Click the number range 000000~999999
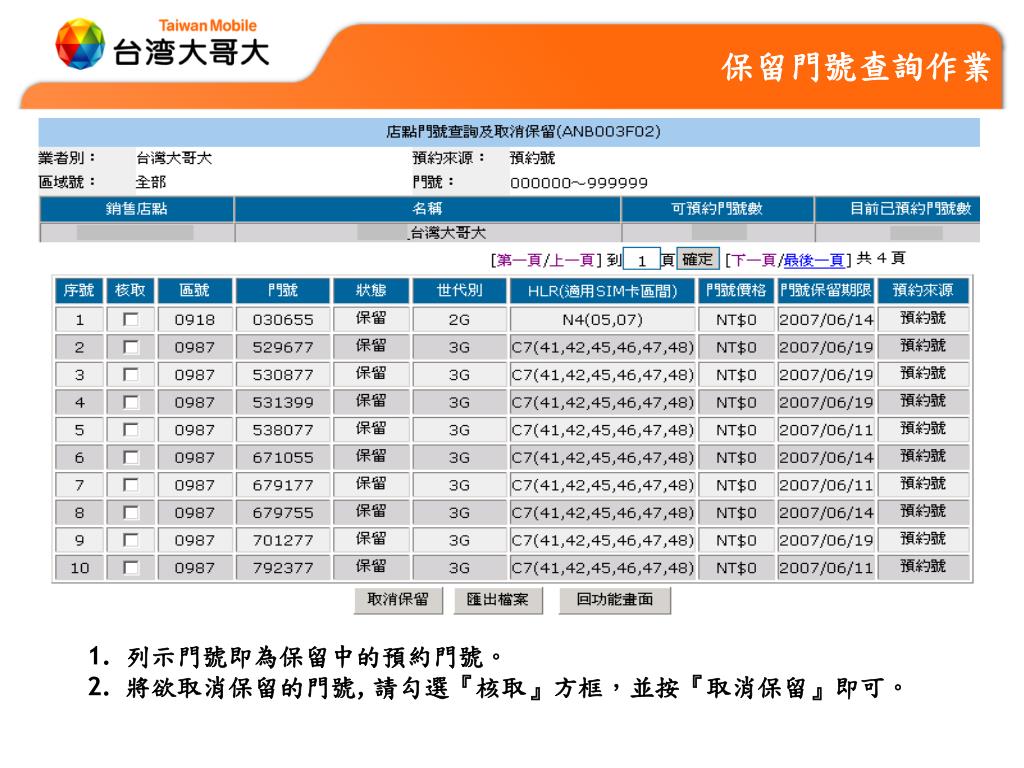 coord(579,183)
